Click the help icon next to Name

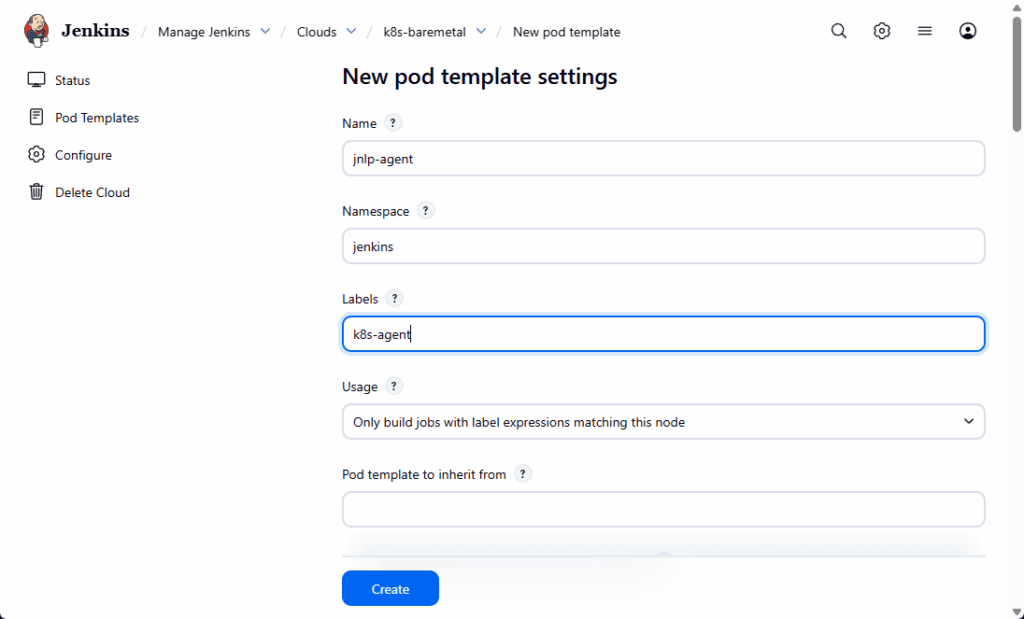tap(393, 123)
